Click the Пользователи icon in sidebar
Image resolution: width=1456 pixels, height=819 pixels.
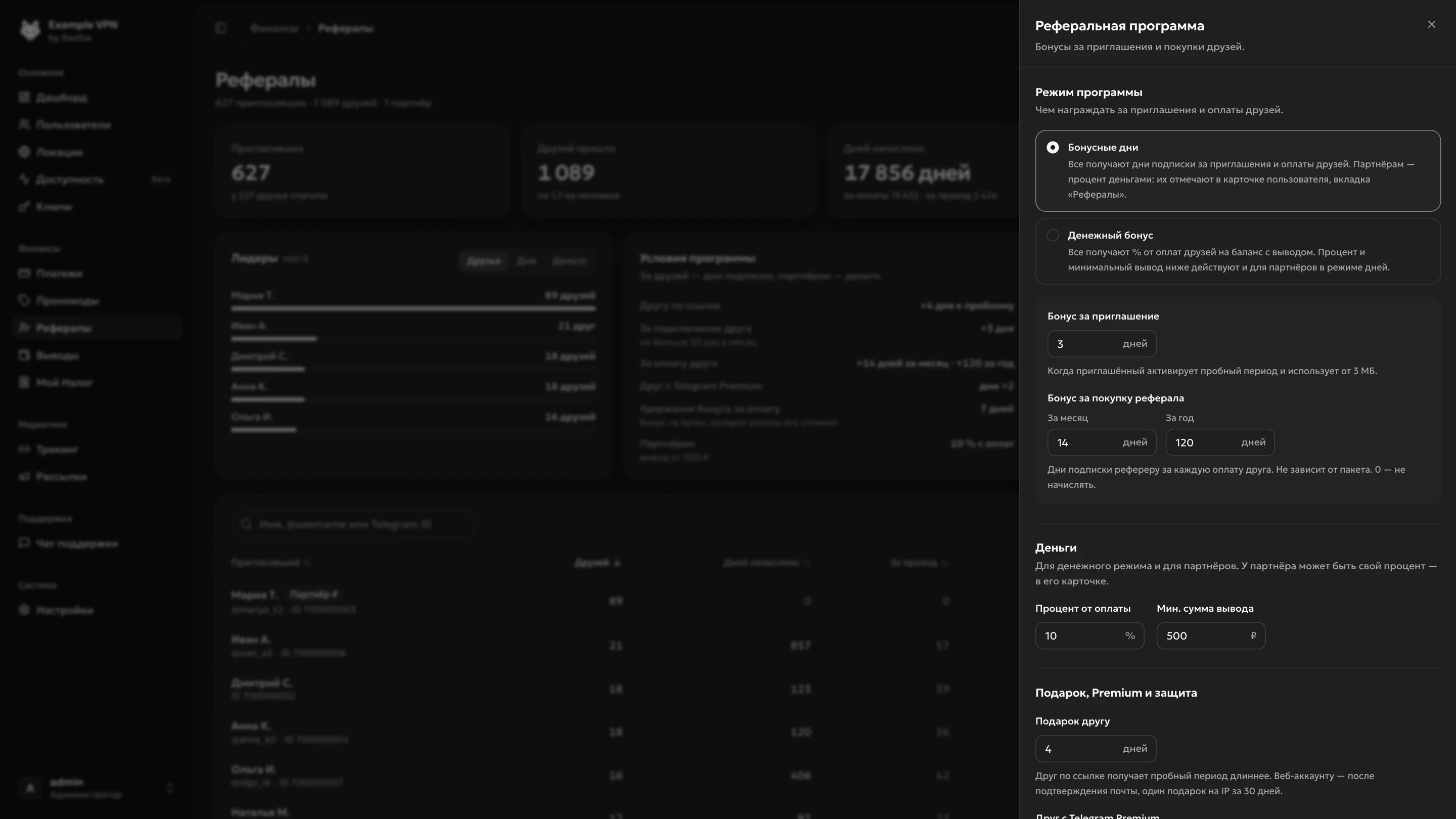click(x=24, y=124)
